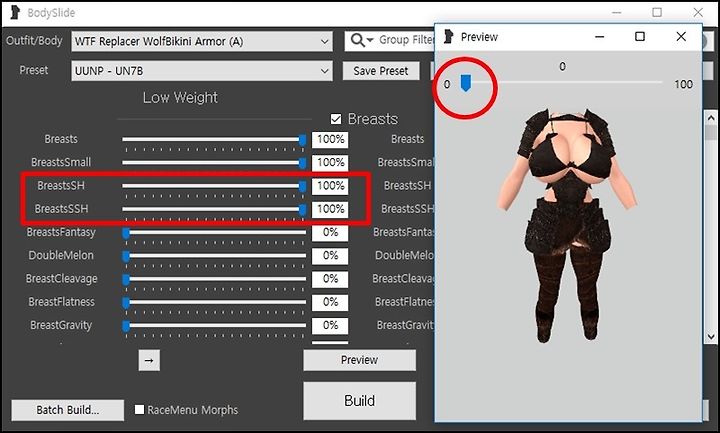720x433 pixels.
Task: Click the Batch Build... button
Action: click(x=68, y=410)
